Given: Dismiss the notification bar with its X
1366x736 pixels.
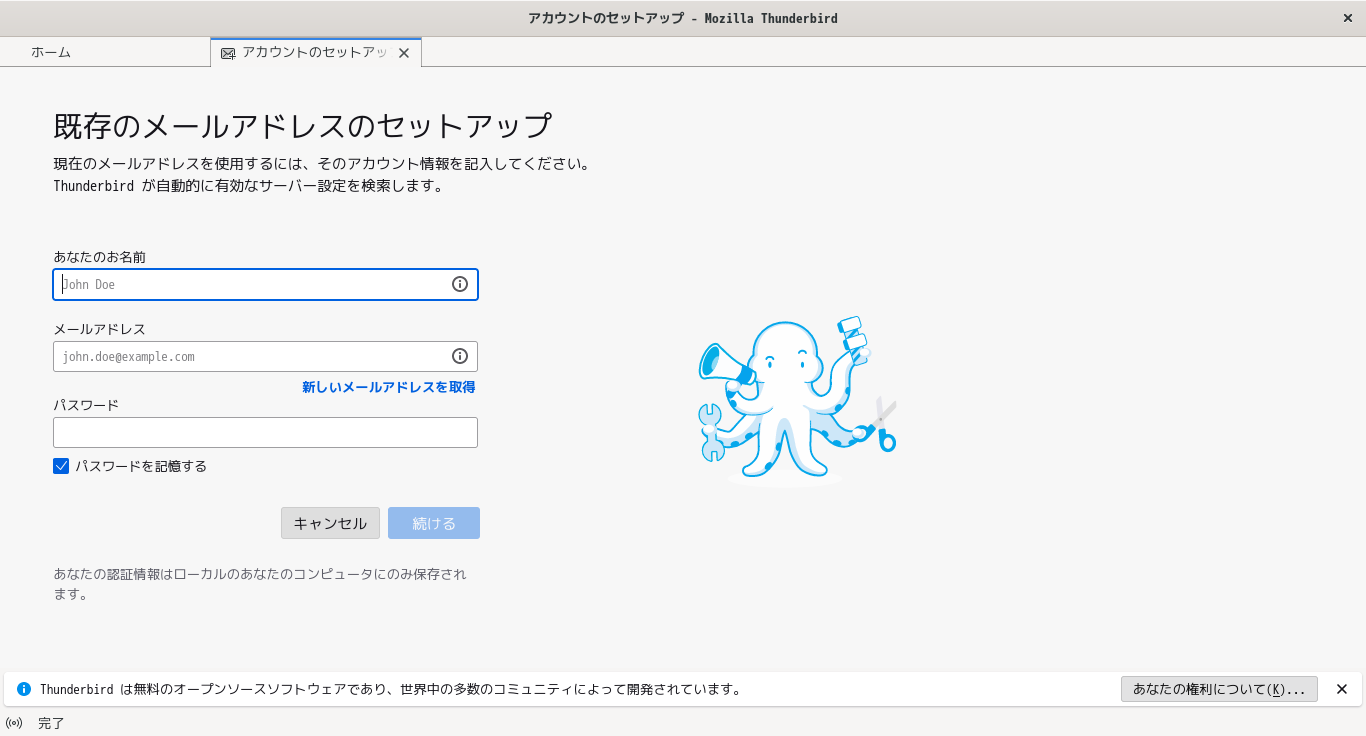Looking at the screenshot, I should [1342, 689].
